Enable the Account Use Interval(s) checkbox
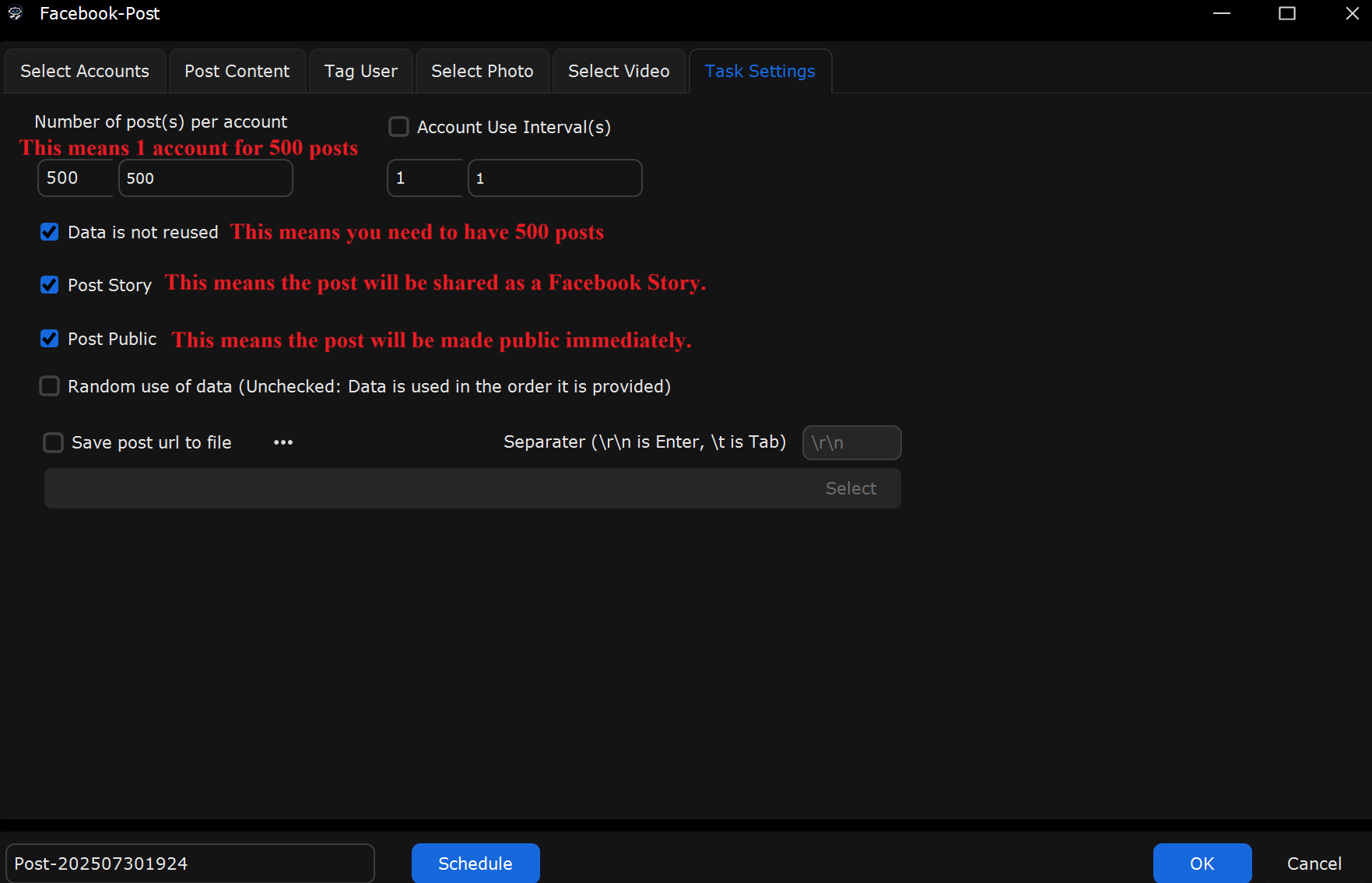Image resolution: width=1372 pixels, height=883 pixels. [398, 127]
